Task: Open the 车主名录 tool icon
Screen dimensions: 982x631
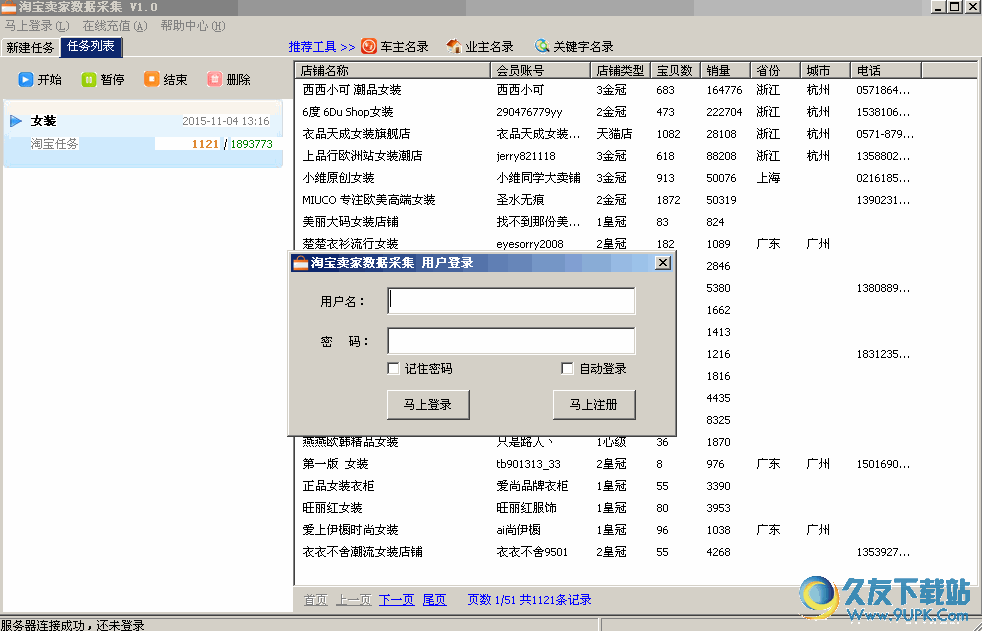Action: [x=369, y=46]
